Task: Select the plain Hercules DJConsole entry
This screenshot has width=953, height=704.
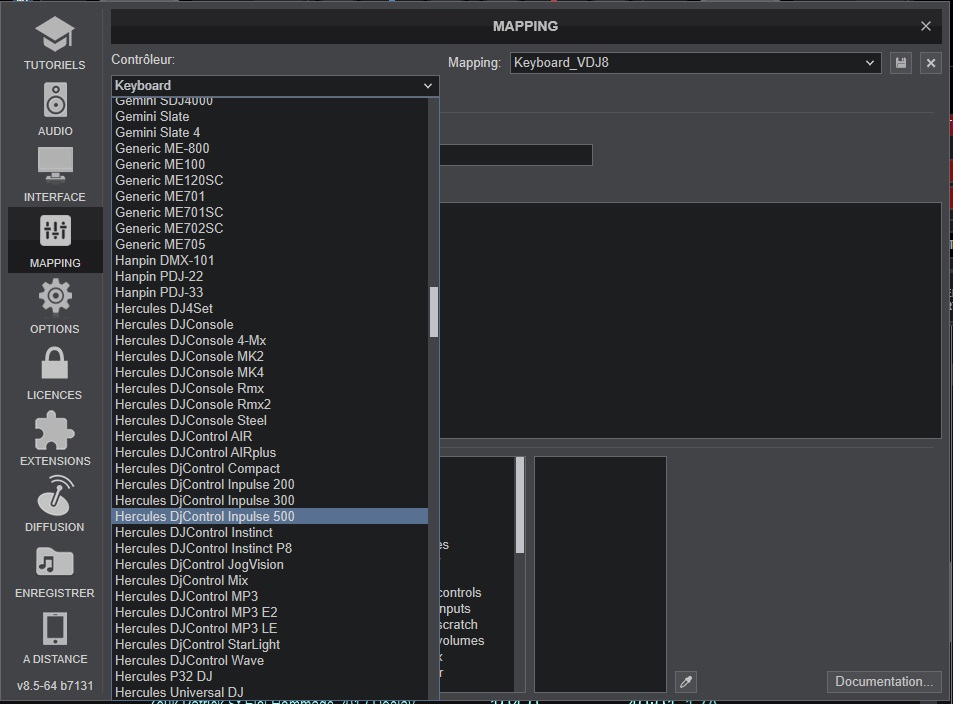Action: [270, 324]
